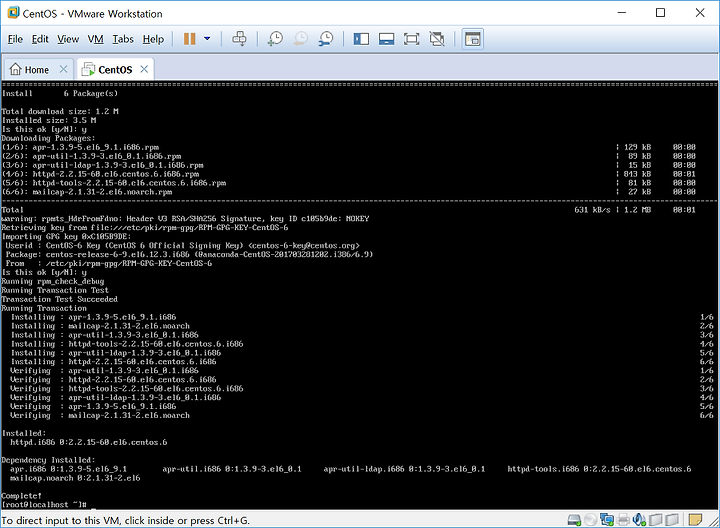The image size is (720, 528).
Task: Click the sound card status icon
Action: pyautogui.click(x=639, y=520)
